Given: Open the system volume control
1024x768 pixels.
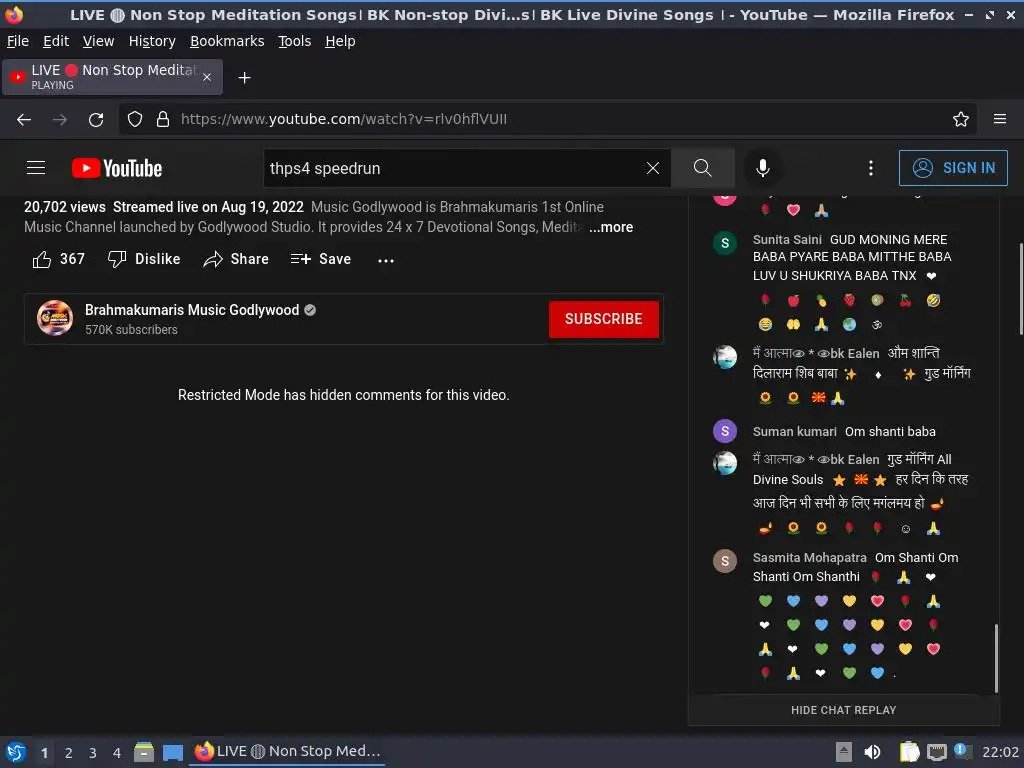Looking at the screenshot, I should 872,752.
